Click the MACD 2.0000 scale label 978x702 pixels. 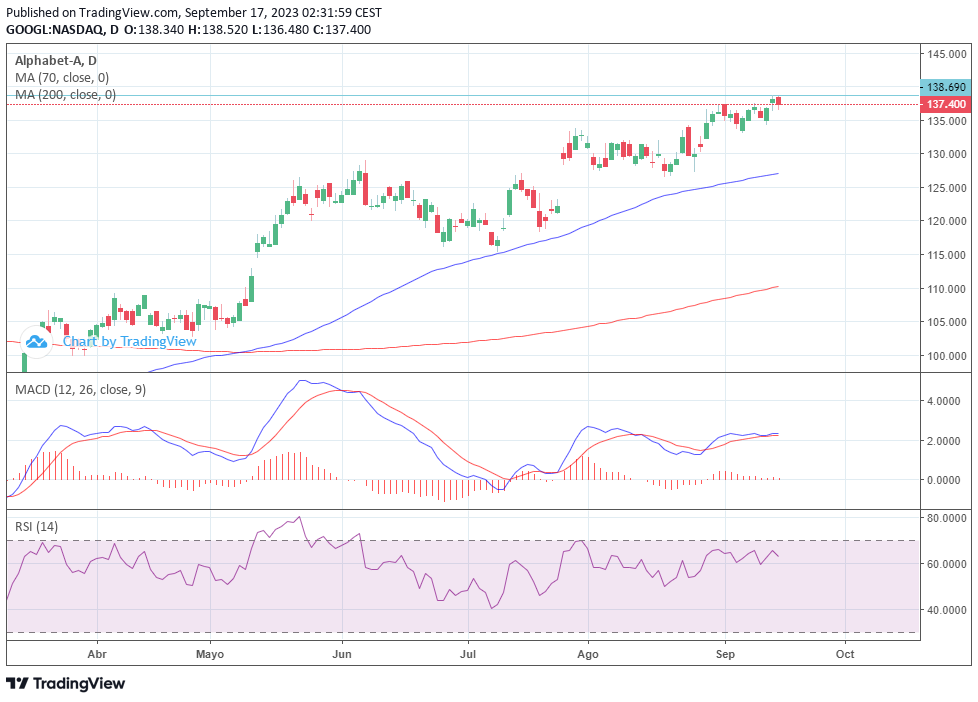(944, 441)
